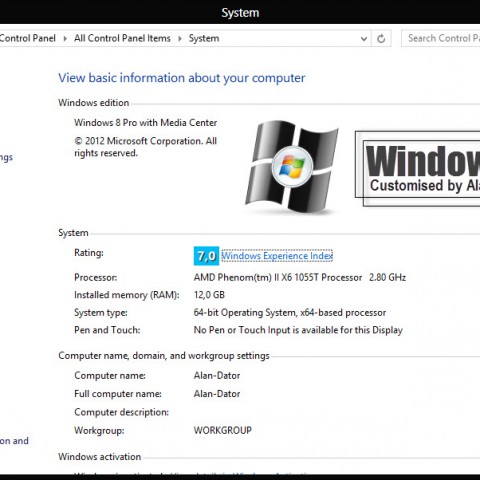Click the 7,0 rating score badge
Viewport: 480px width, 480px height.
206,256
